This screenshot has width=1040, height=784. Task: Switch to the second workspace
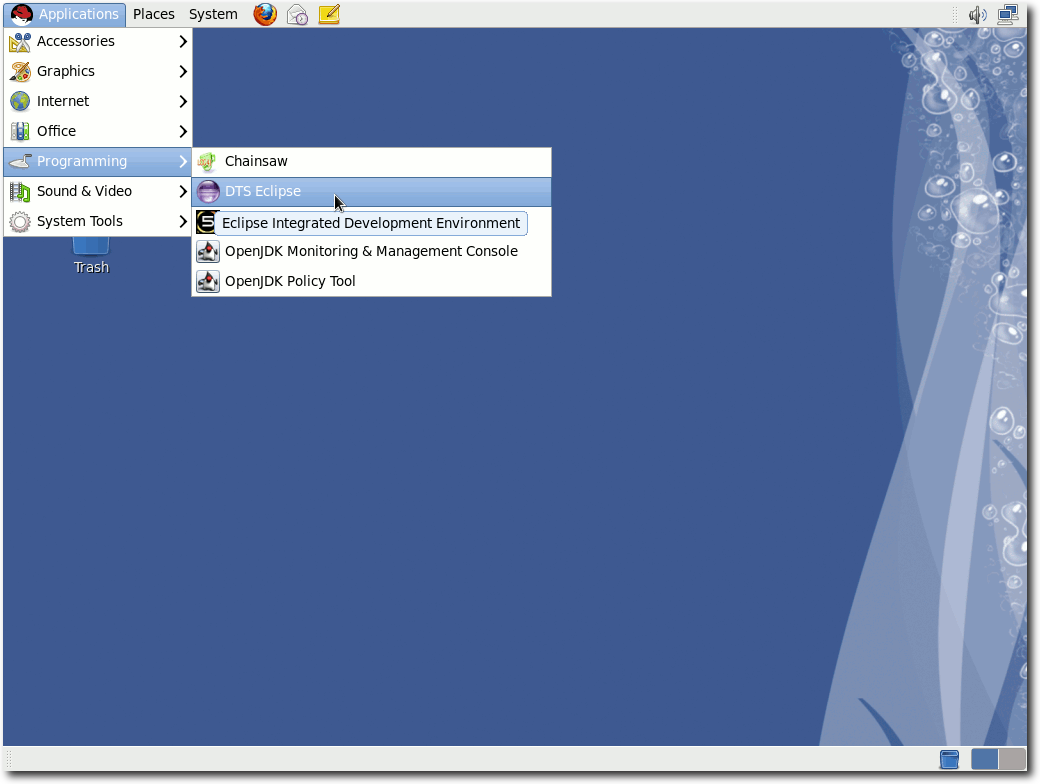(1012, 759)
